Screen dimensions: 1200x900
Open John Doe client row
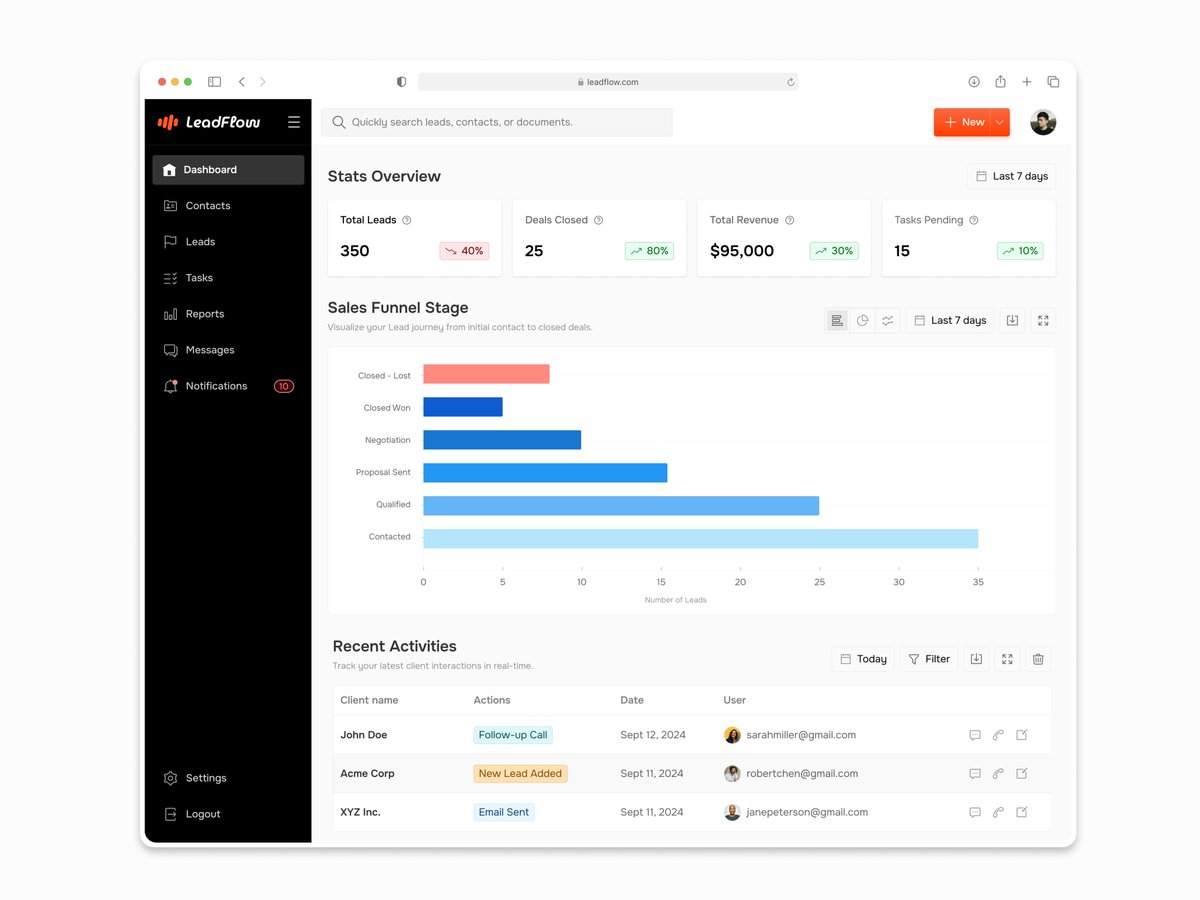pos(692,735)
